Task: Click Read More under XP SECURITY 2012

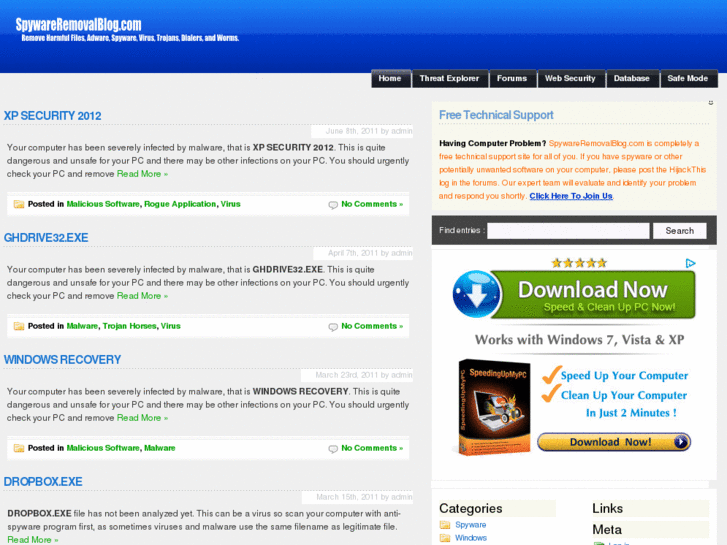Action: [142, 174]
